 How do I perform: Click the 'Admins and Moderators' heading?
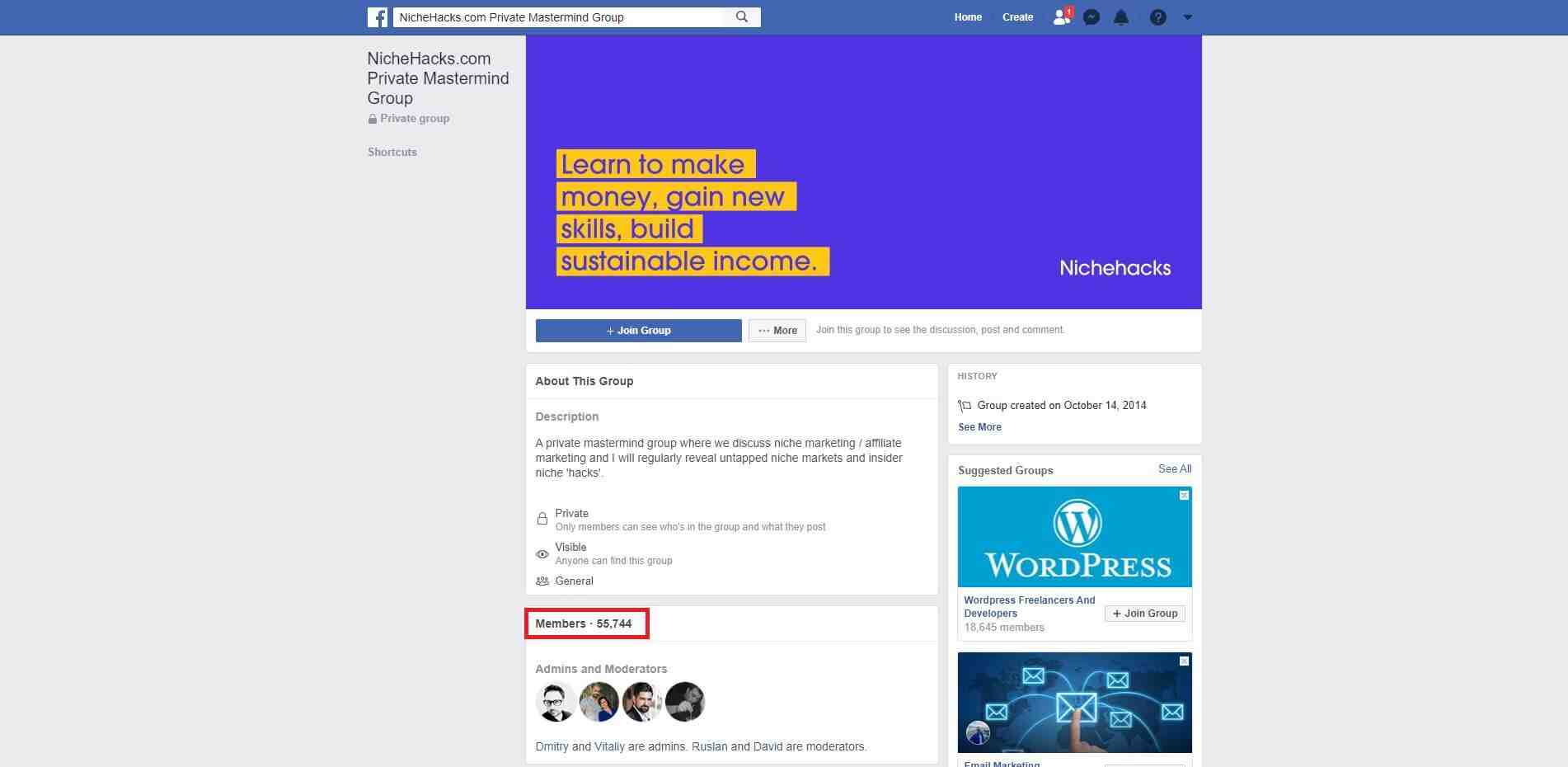(x=601, y=669)
